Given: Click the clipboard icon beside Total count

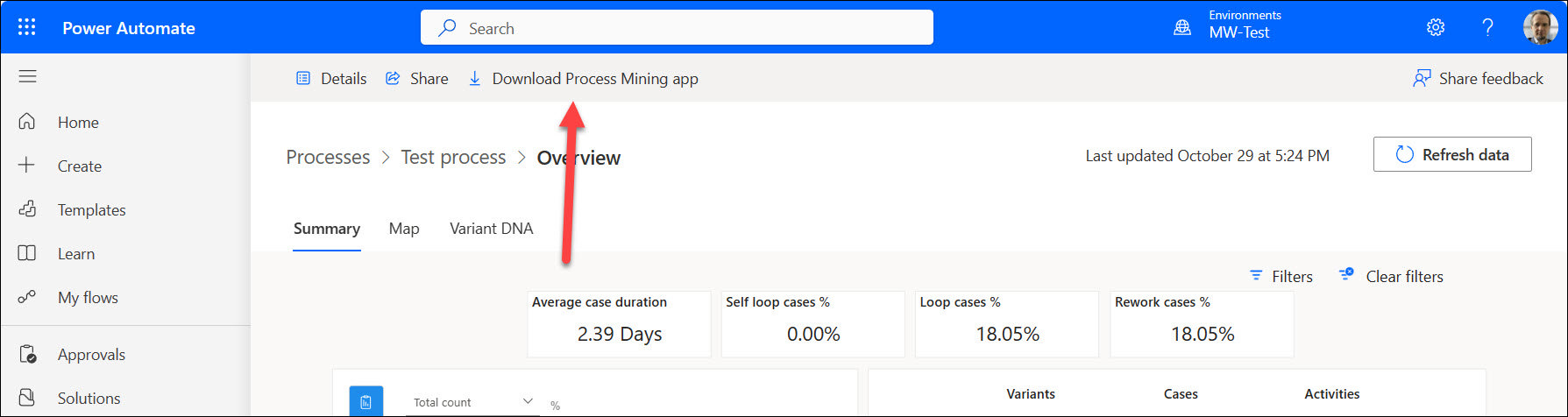Looking at the screenshot, I should pos(365,402).
